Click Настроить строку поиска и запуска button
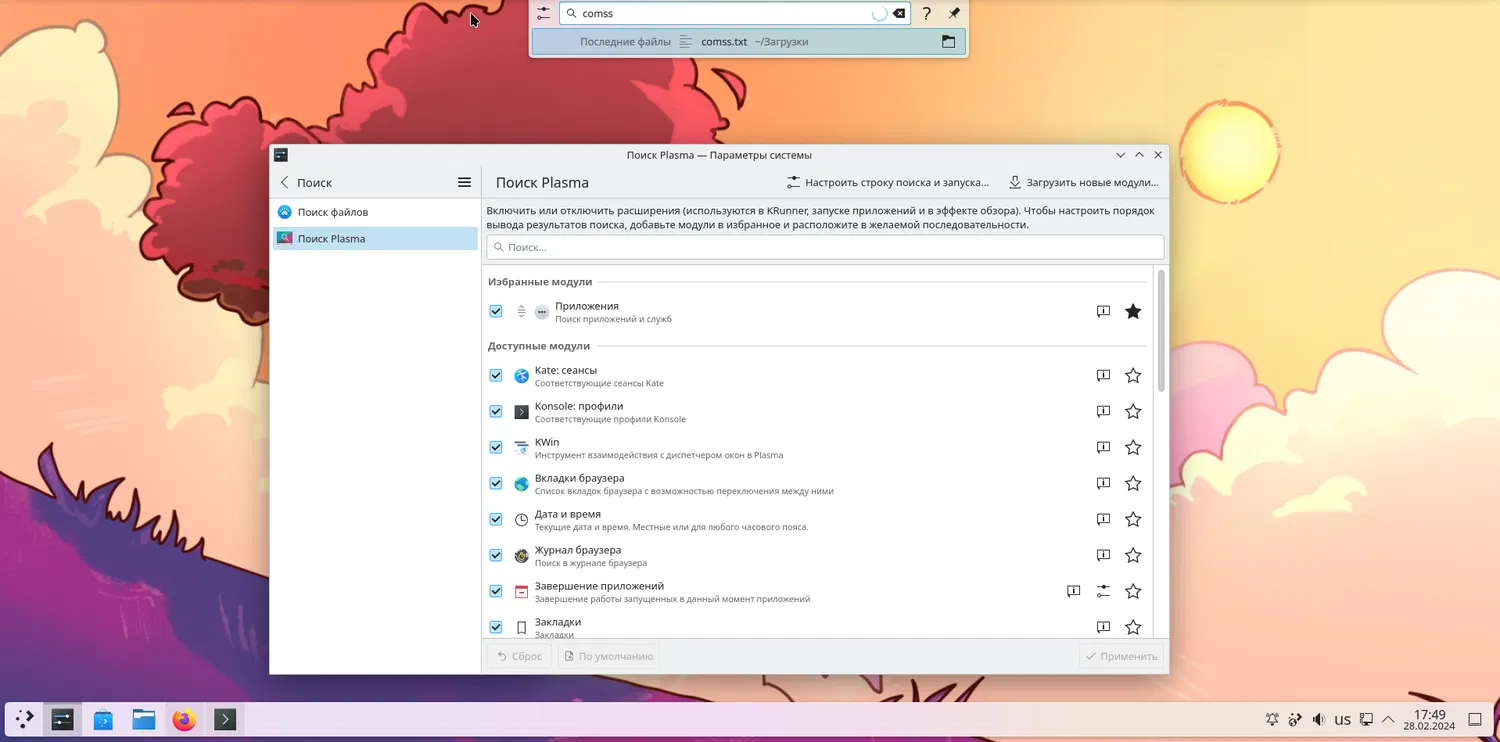1500x742 pixels. [x=887, y=183]
